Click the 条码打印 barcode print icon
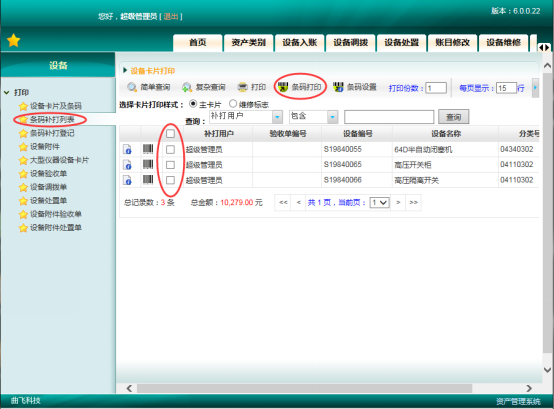 click(x=283, y=87)
